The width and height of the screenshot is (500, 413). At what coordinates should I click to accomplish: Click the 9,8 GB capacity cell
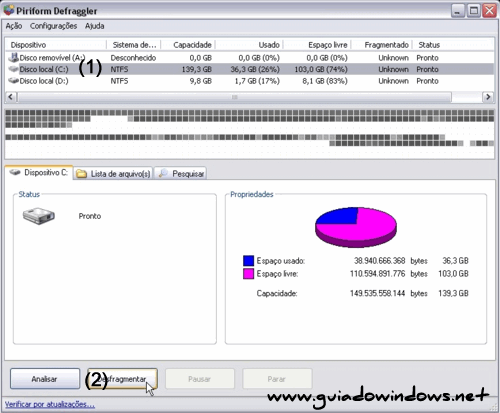[201, 81]
